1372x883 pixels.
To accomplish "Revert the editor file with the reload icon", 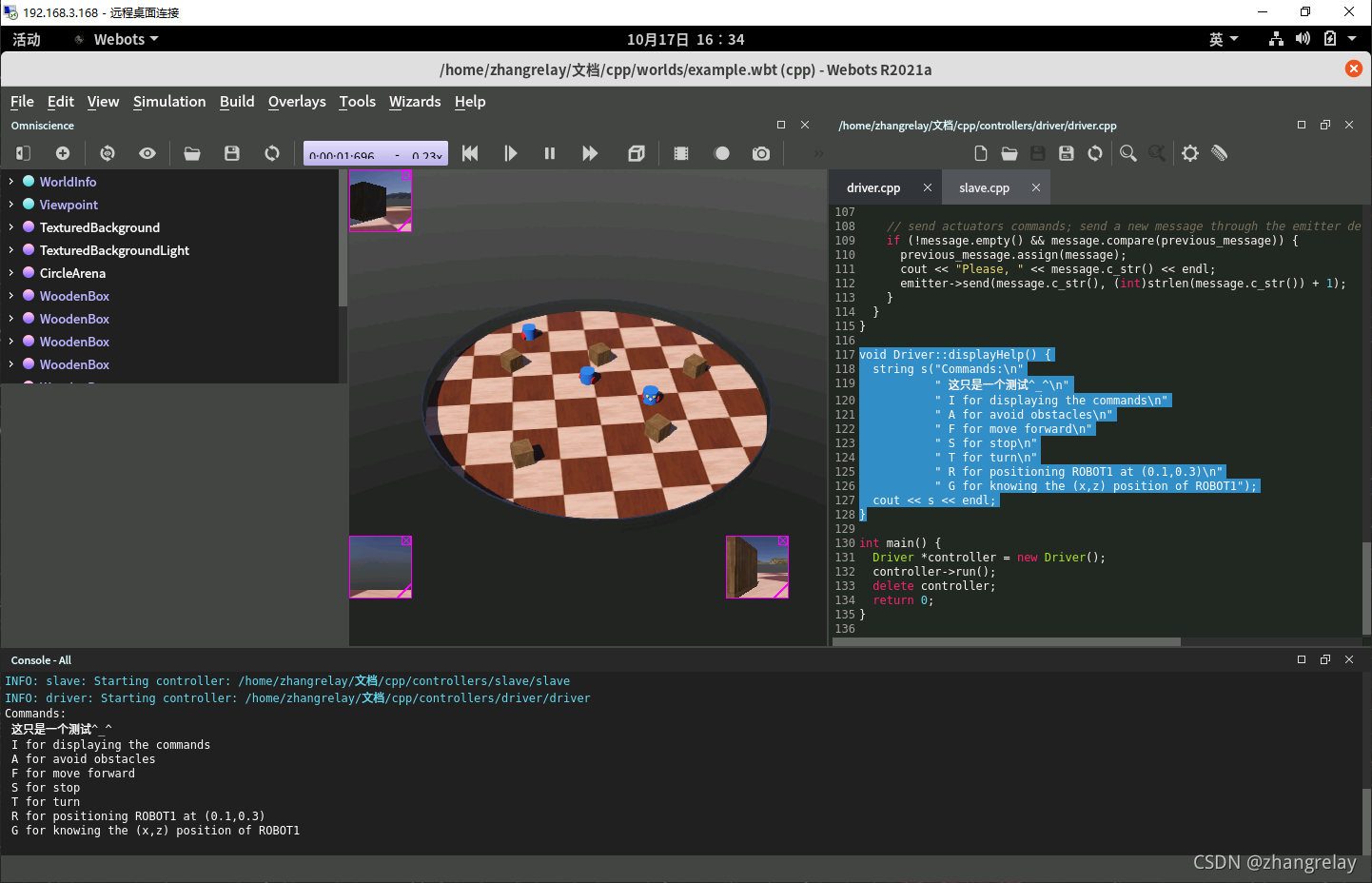I will pyautogui.click(x=1095, y=153).
